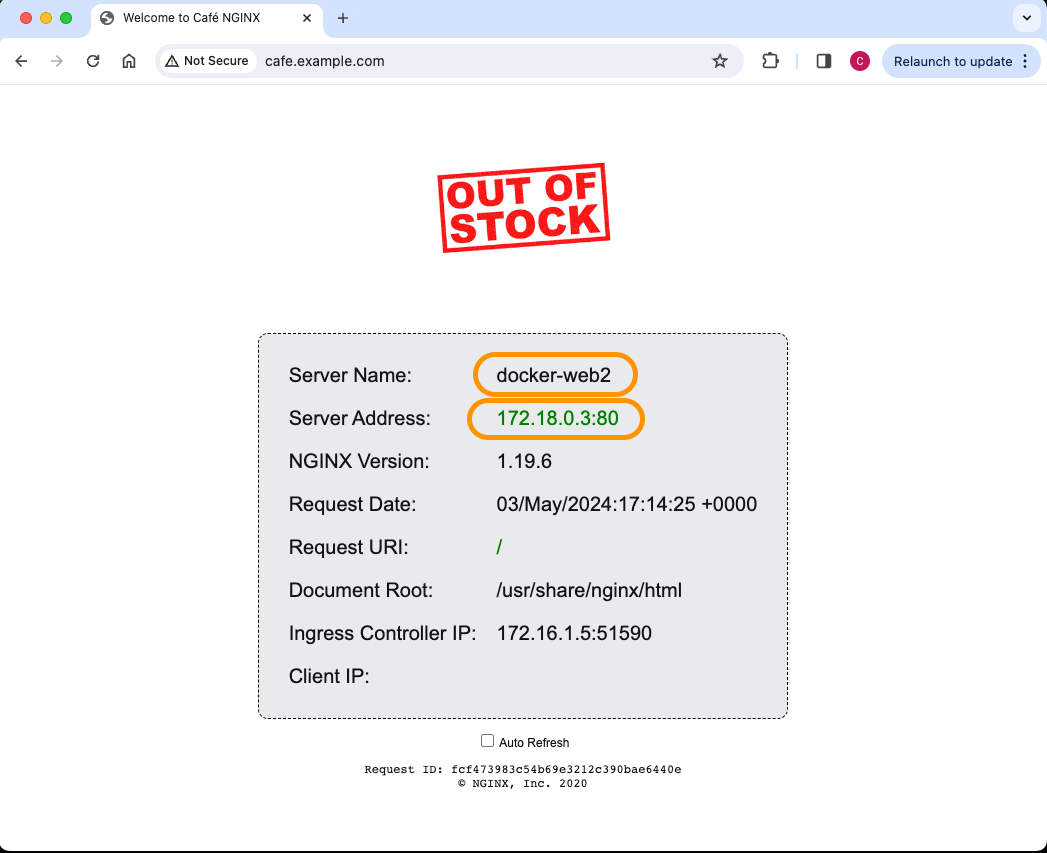Open the three-dot Chrome menu
The image size is (1047, 853).
click(1025, 61)
